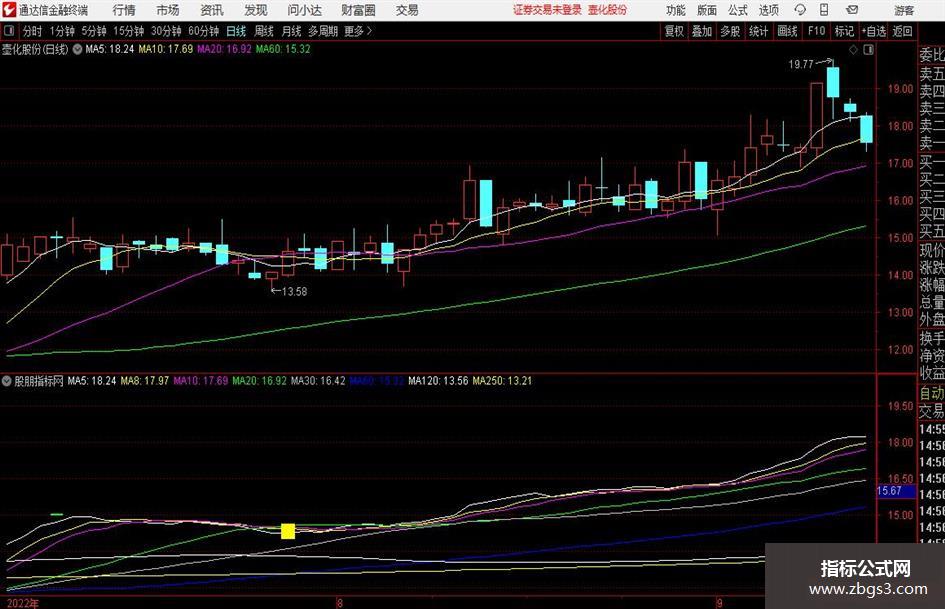This screenshot has height=609, width=945.
Task: Click the purple MA20: 16.92 main chart label
Action: pyautogui.click(x=224, y=49)
